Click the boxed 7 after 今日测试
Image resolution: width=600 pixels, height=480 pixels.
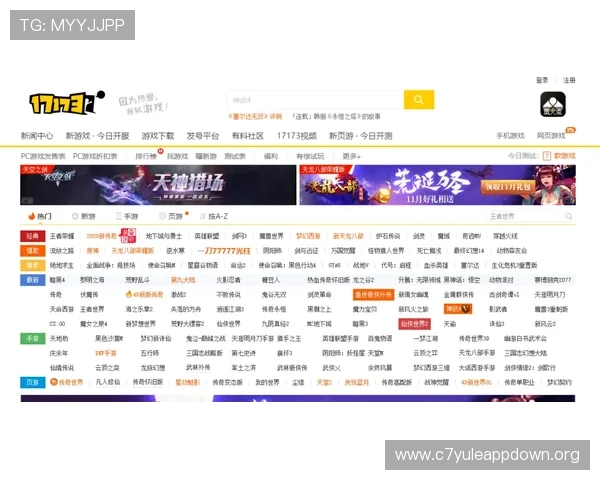pyautogui.click(x=547, y=156)
